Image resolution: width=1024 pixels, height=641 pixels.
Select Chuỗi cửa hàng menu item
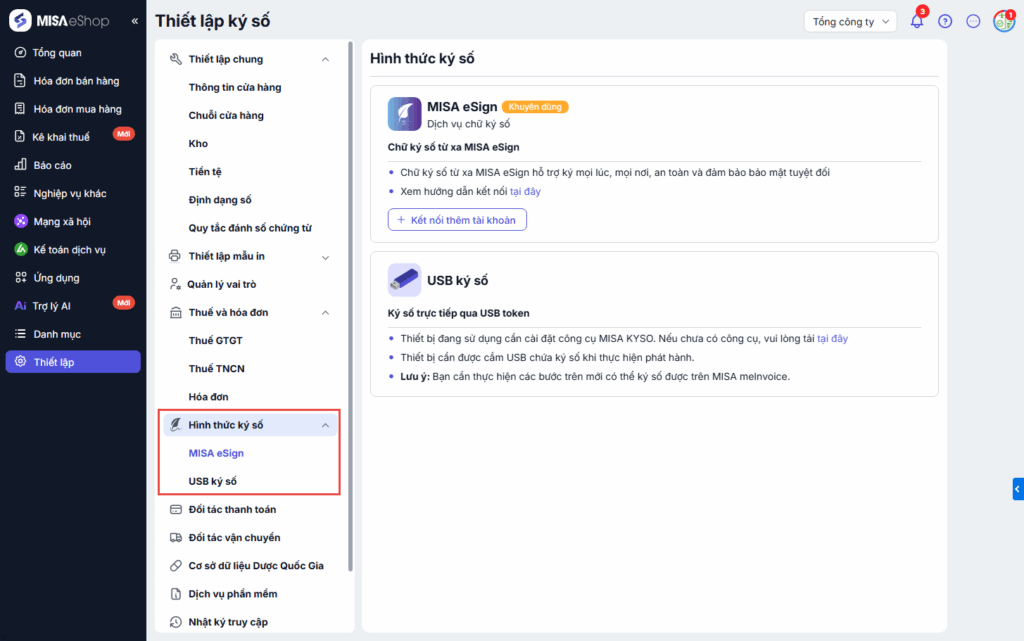(x=226, y=115)
